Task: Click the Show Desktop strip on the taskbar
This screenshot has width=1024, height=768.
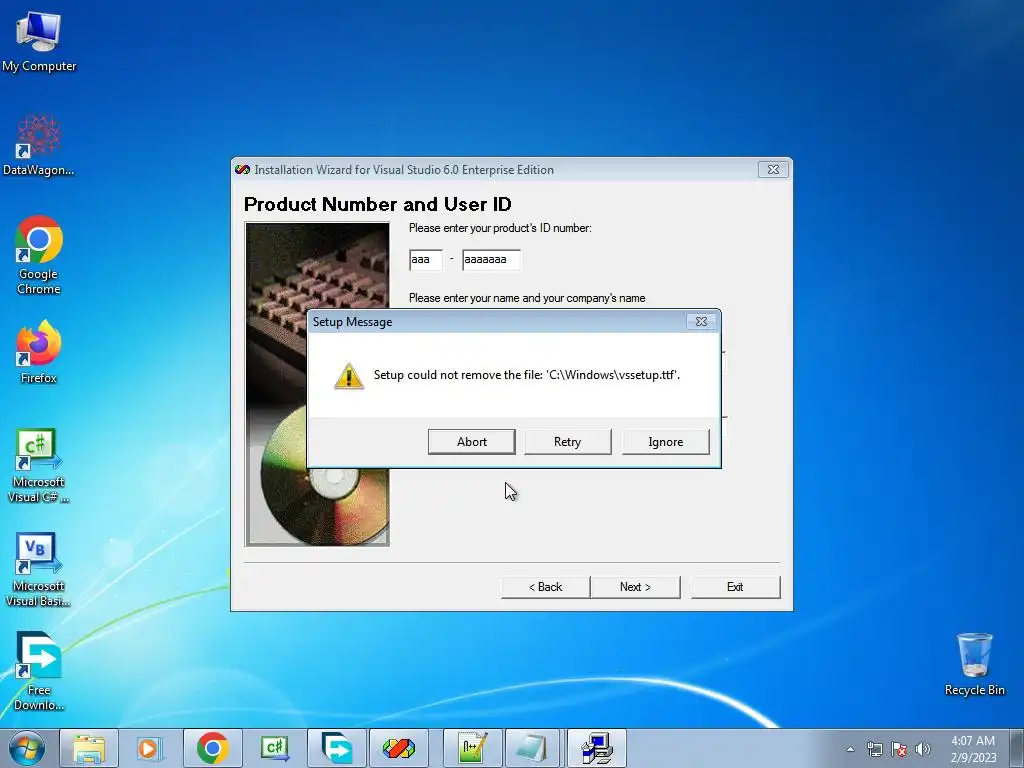Action: pyautogui.click(x=1016, y=748)
